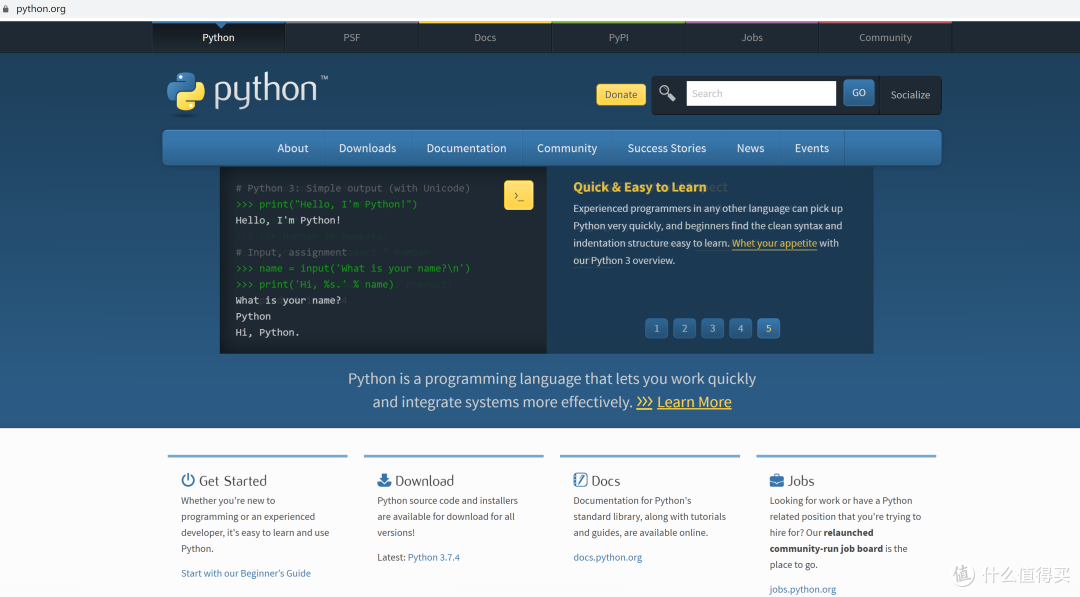Open the docs.python.org link

608,557
